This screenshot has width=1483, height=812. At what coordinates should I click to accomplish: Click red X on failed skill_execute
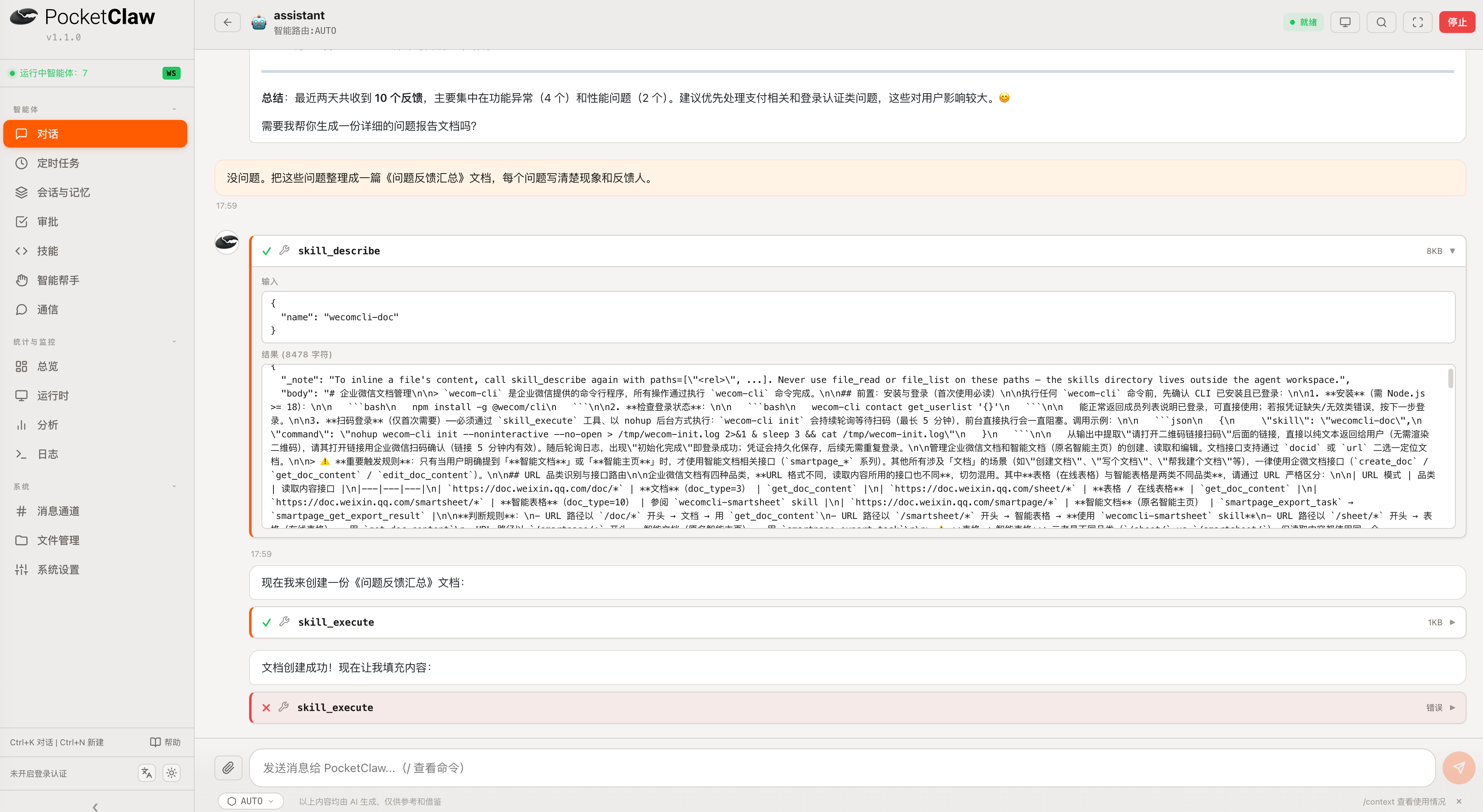[x=266, y=708]
